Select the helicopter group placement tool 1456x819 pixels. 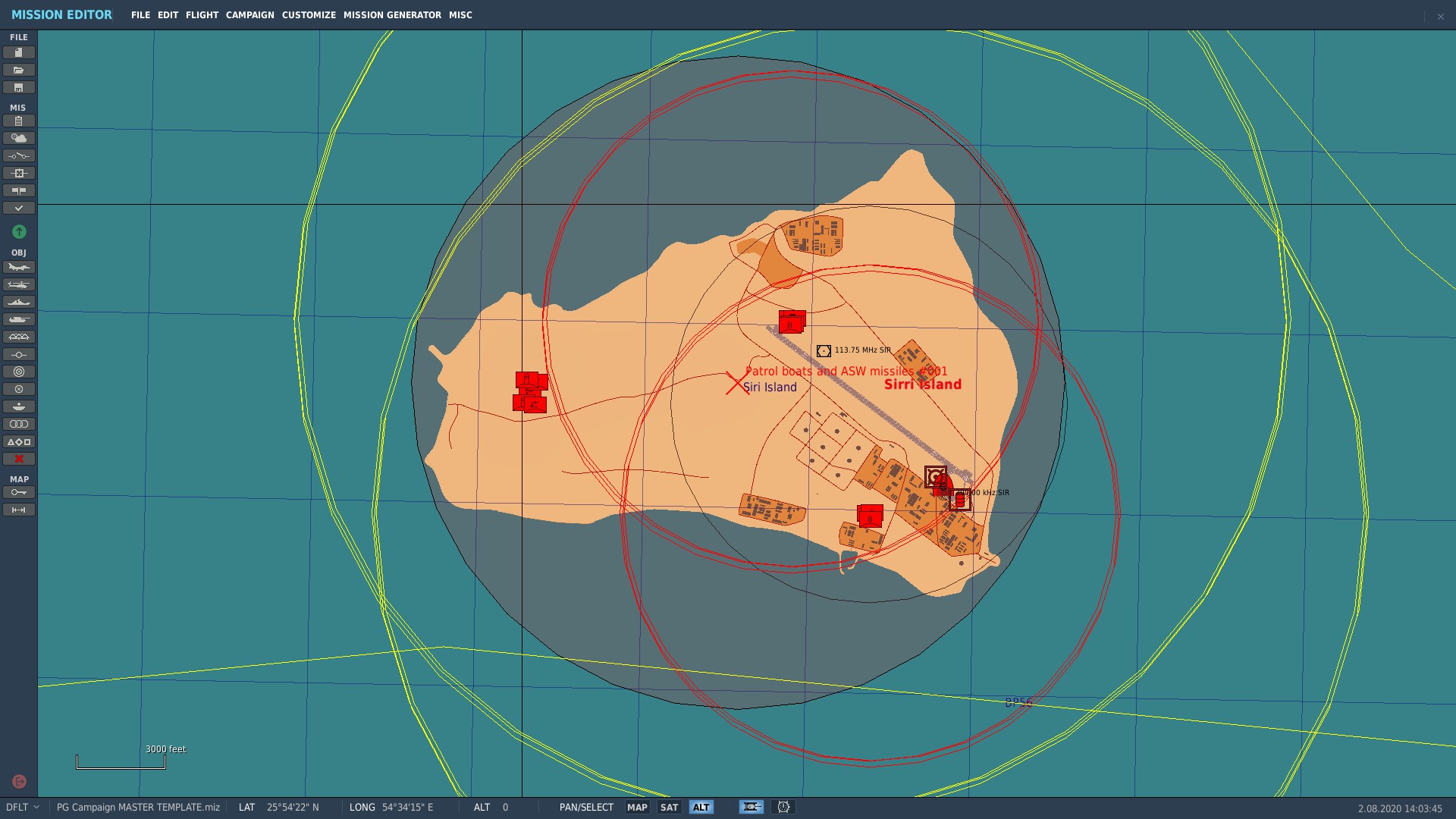point(19,284)
